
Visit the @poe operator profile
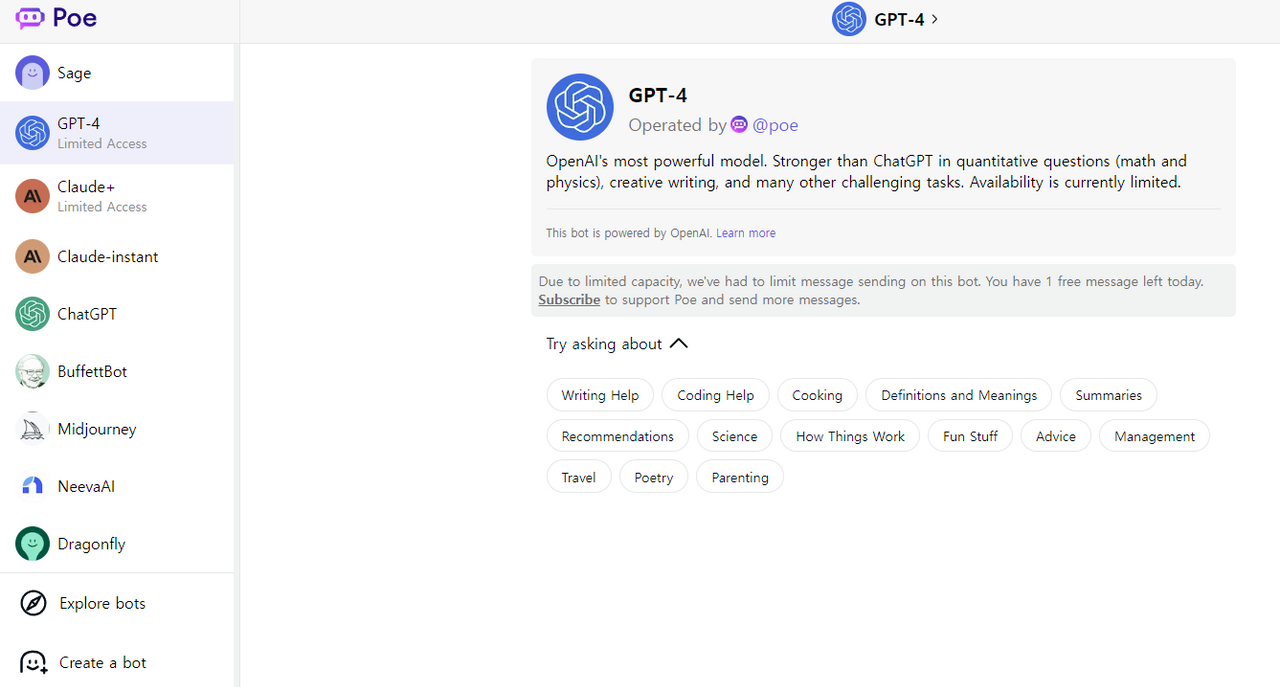tap(774, 125)
